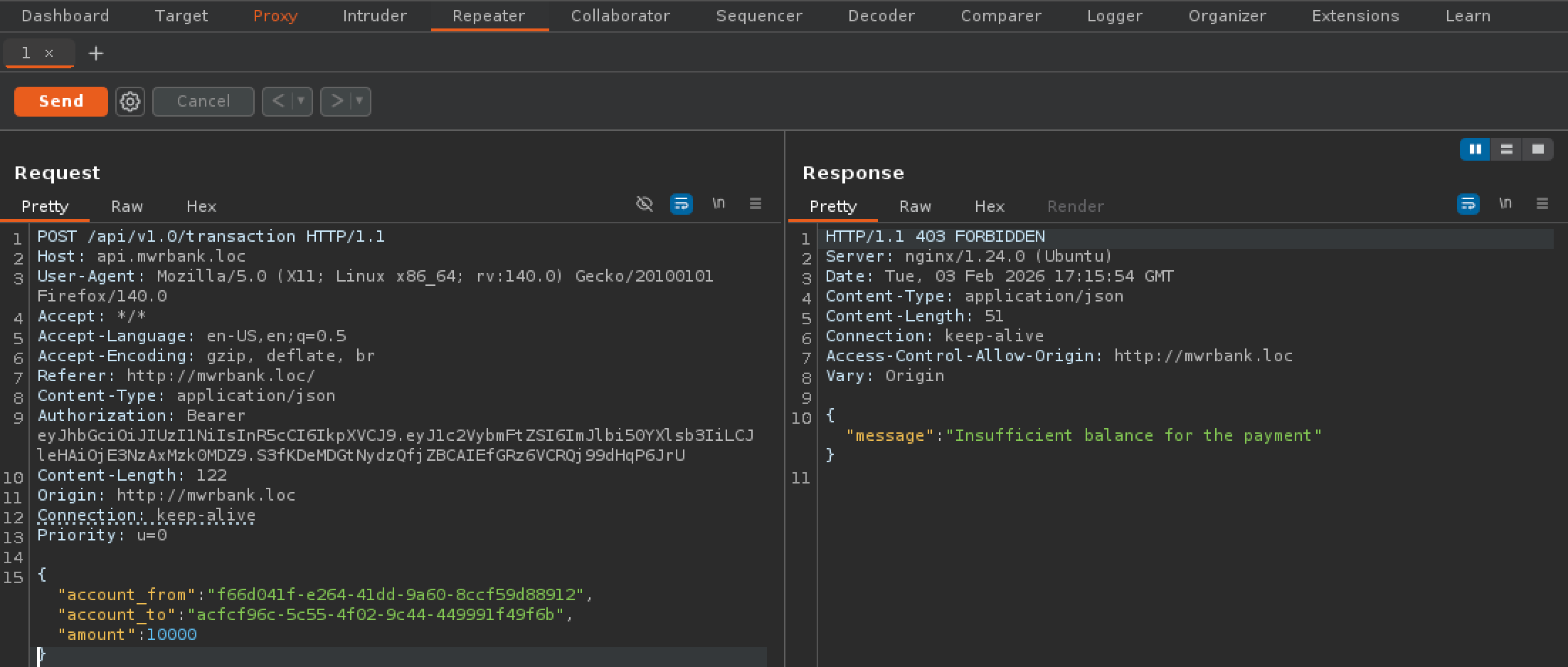Image resolution: width=1568 pixels, height=667 pixels.
Task: Open the Raw view of Response
Action: click(915, 206)
